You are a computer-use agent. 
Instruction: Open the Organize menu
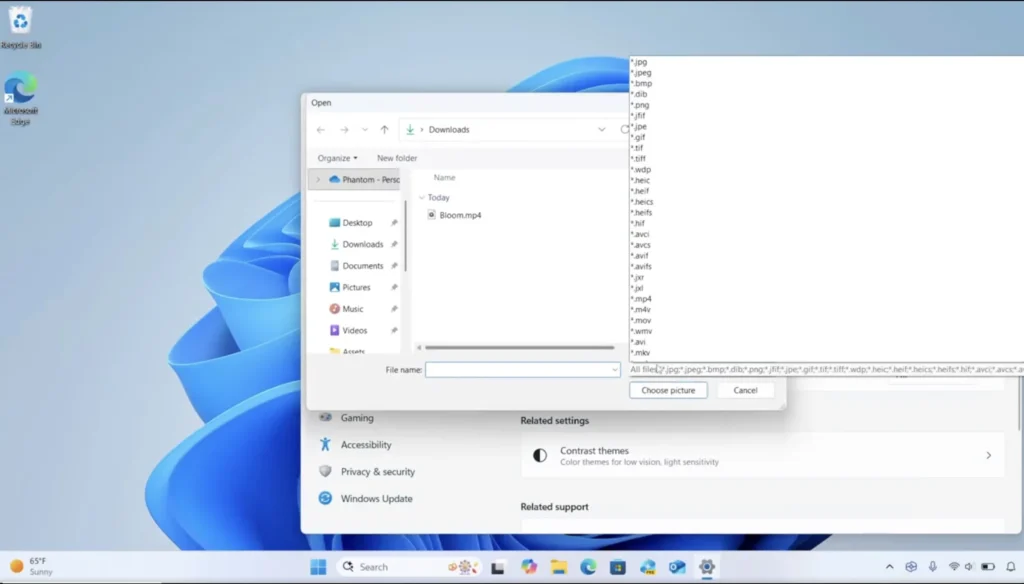coord(337,158)
